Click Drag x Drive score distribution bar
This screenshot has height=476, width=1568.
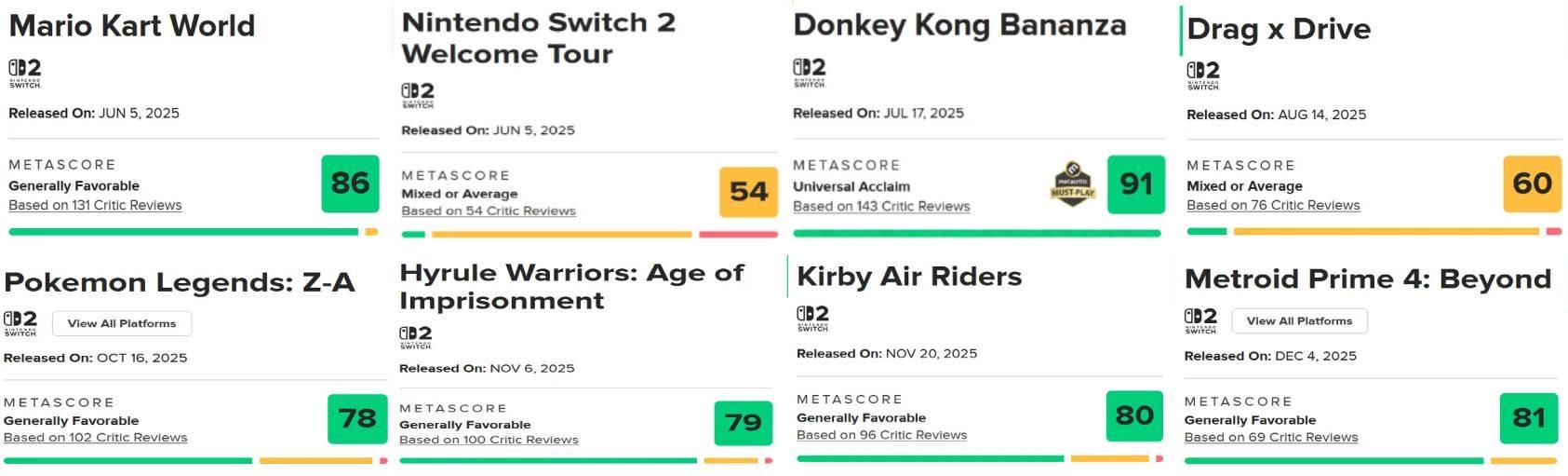1374,231
